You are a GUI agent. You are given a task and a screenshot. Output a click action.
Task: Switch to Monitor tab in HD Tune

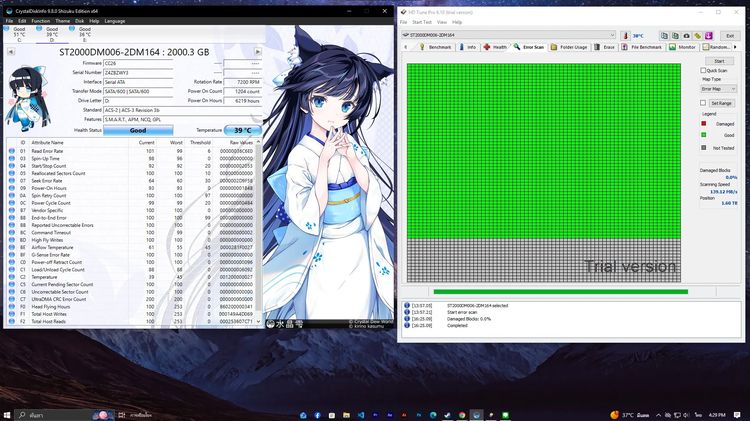tap(683, 47)
